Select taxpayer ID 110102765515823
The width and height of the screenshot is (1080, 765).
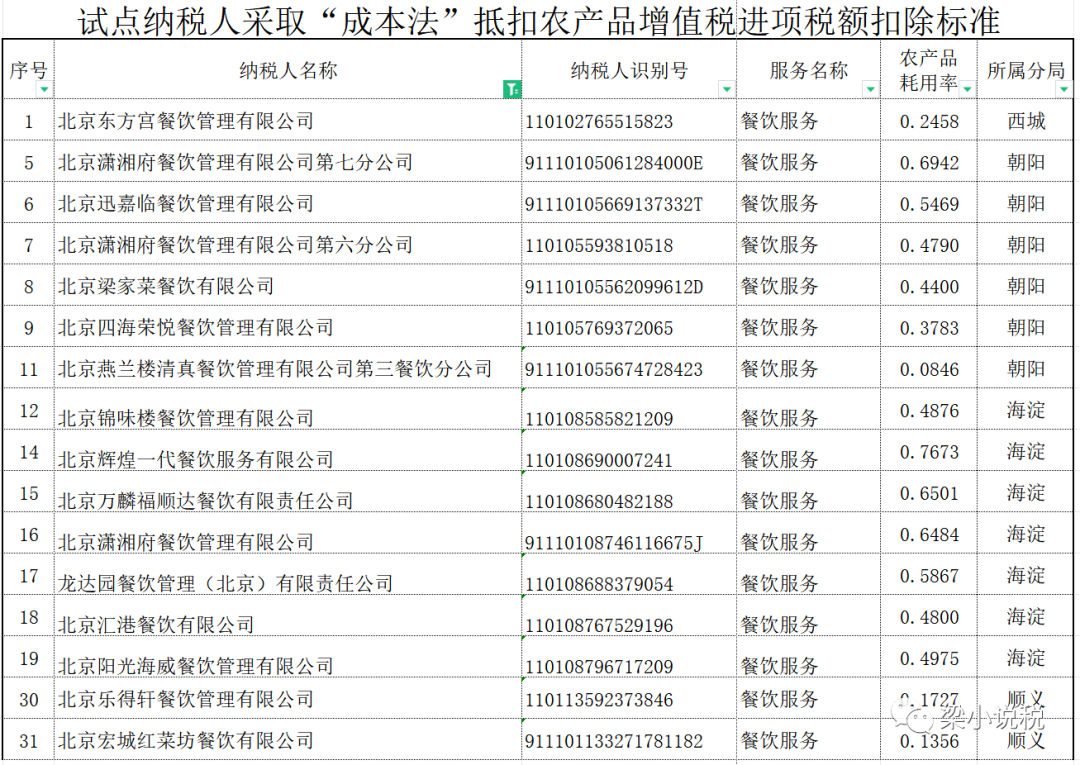point(629,120)
